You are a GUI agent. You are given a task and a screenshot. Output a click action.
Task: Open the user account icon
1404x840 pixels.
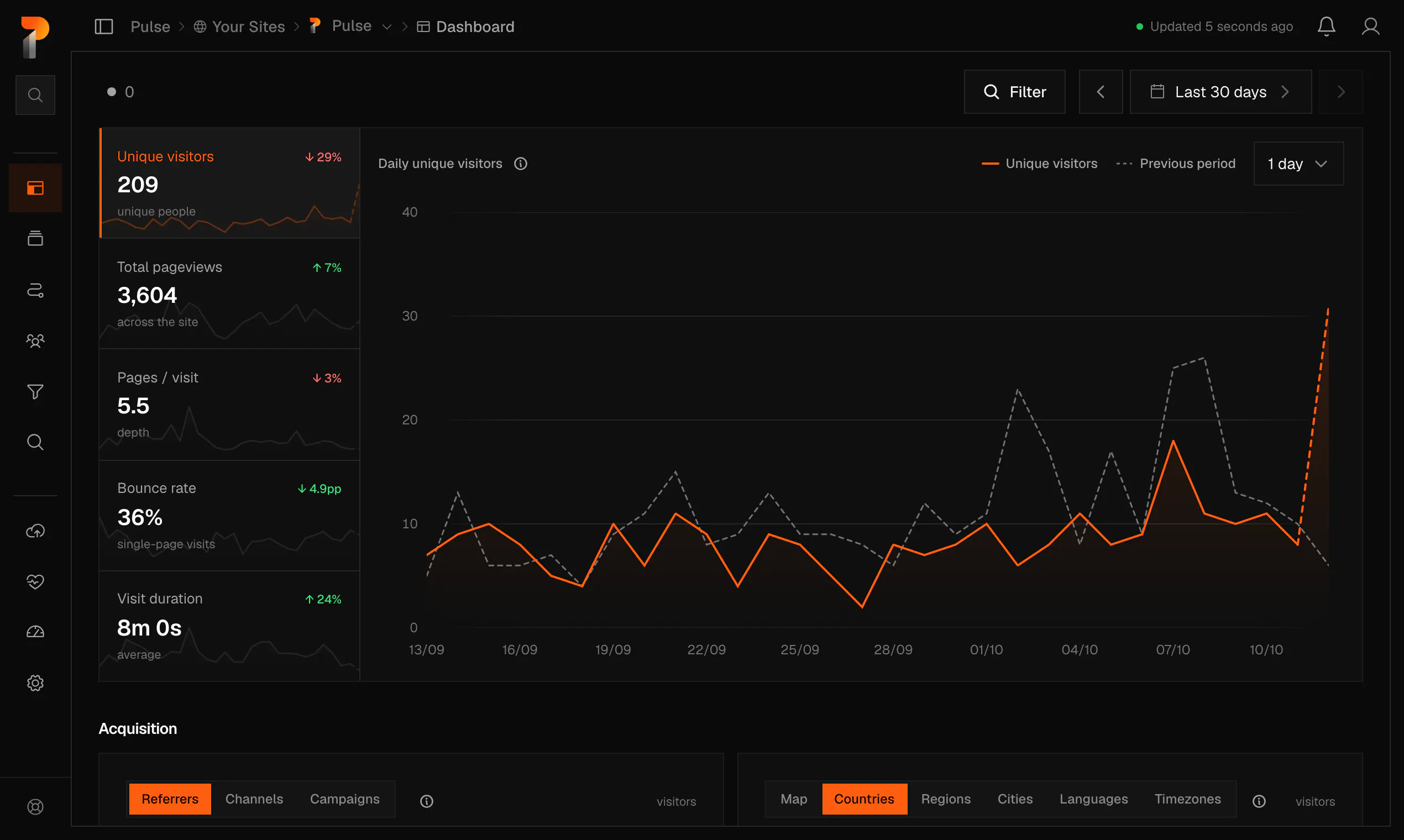(x=1370, y=27)
